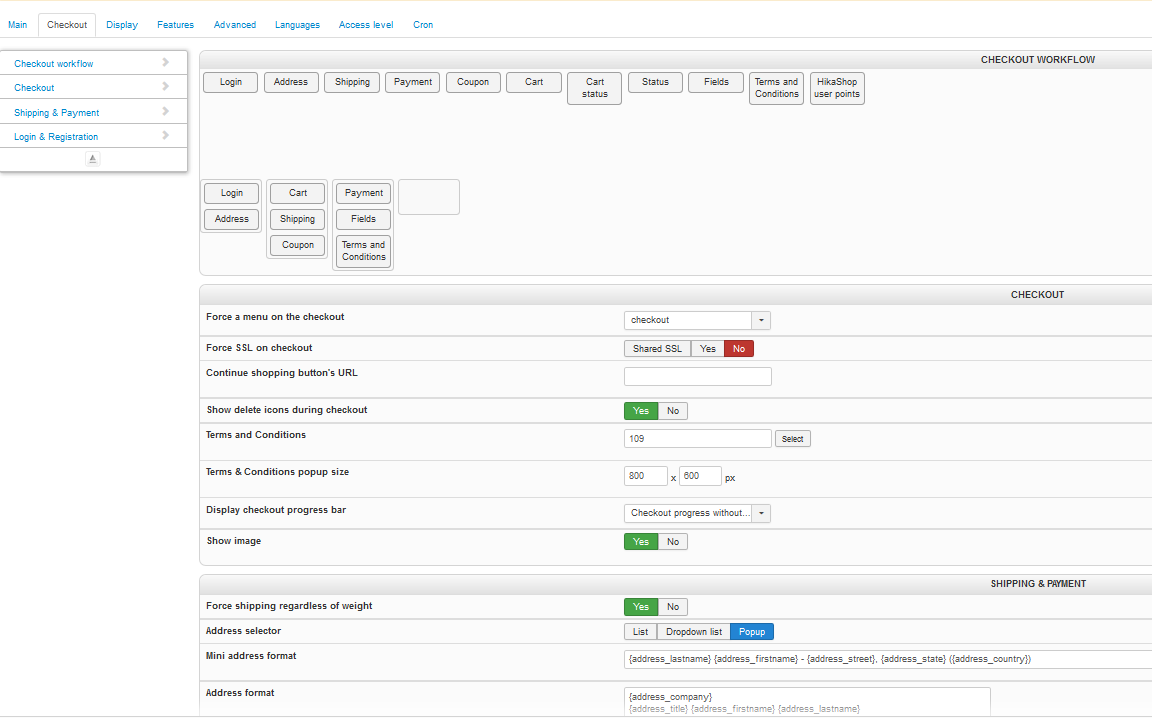Viewport: 1152px width, 718px height.
Task: Click the Select button for Terms and Conditions
Action: pyautogui.click(x=792, y=439)
